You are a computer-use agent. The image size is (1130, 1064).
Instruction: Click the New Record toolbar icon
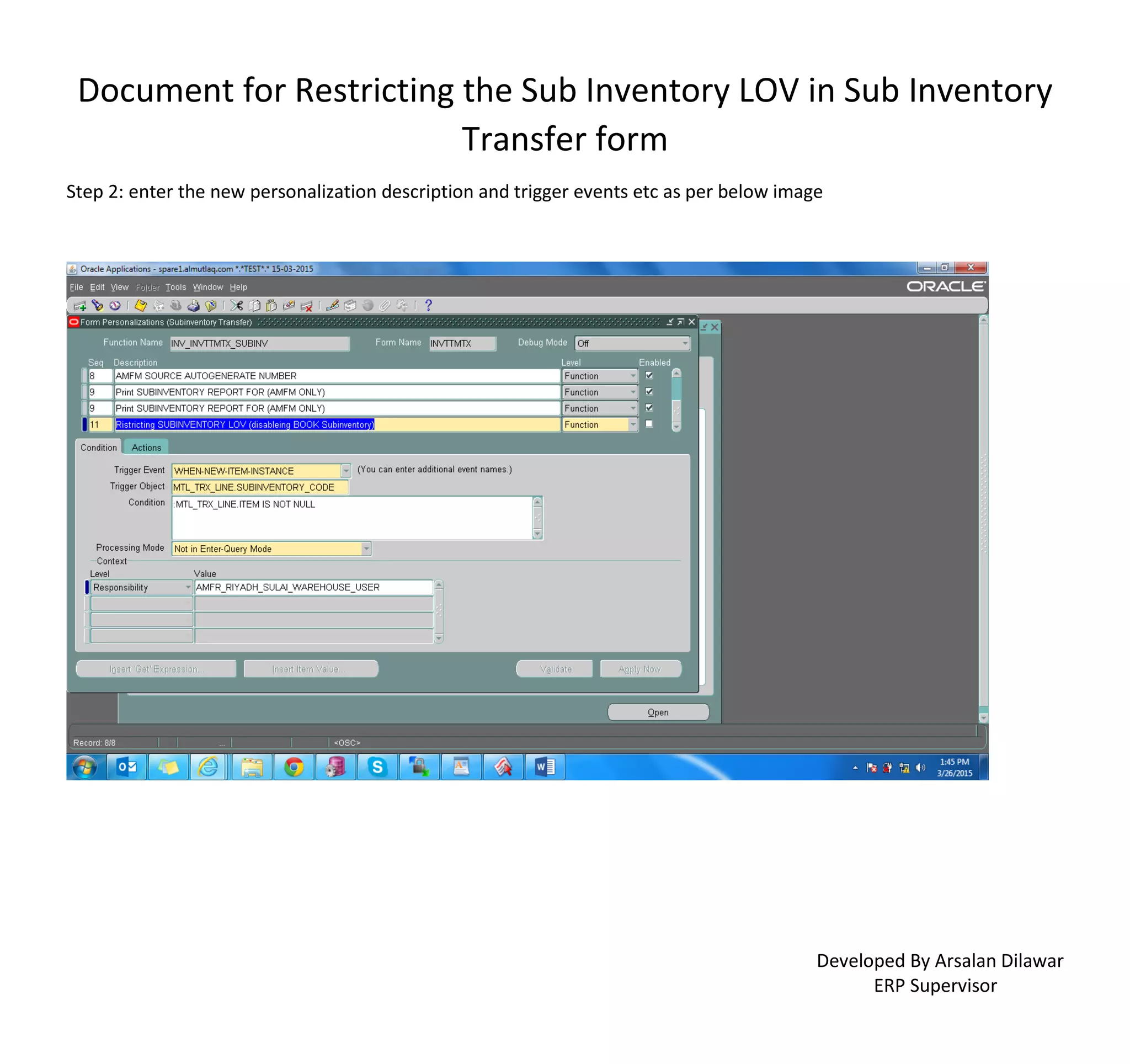79,306
